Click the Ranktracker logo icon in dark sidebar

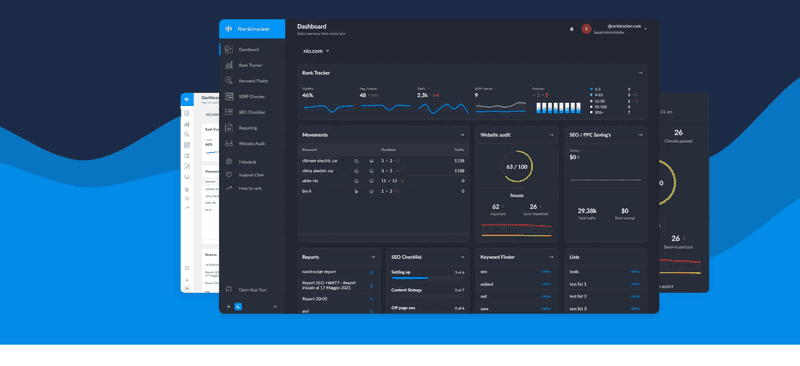point(228,29)
